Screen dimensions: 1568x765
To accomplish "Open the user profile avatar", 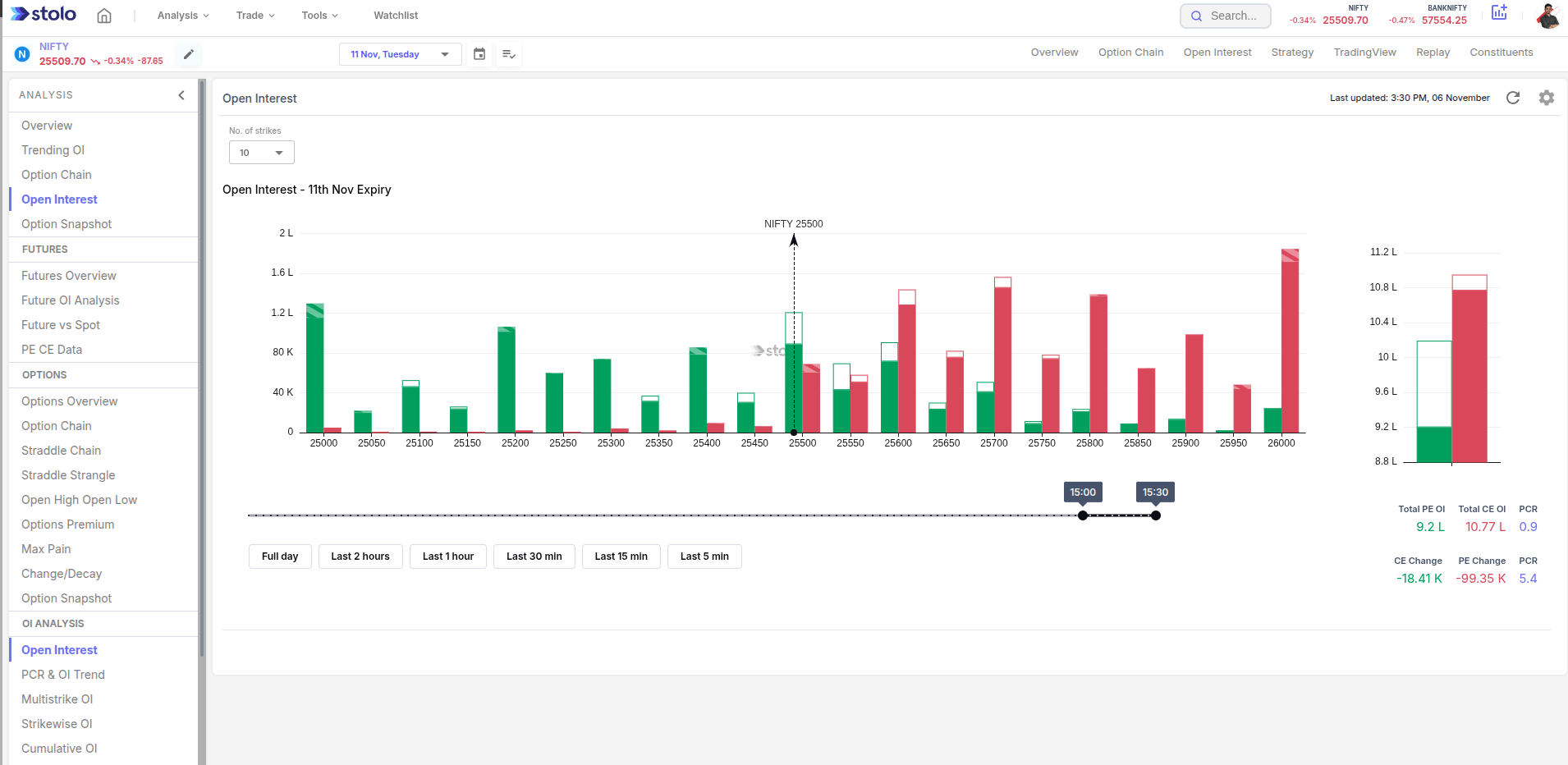I will click(1547, 16).
